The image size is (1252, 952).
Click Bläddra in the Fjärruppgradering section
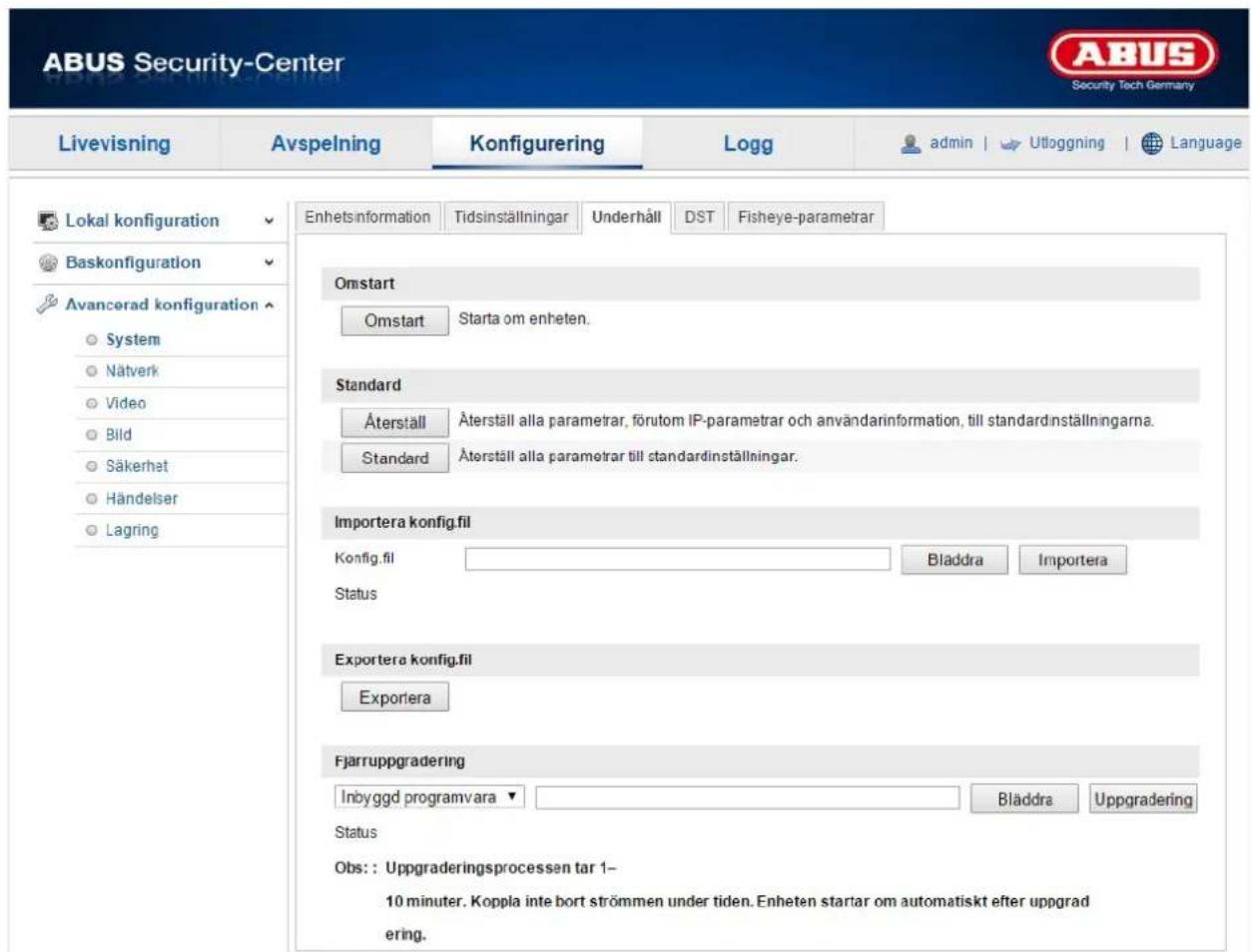tap(1024, 799)
